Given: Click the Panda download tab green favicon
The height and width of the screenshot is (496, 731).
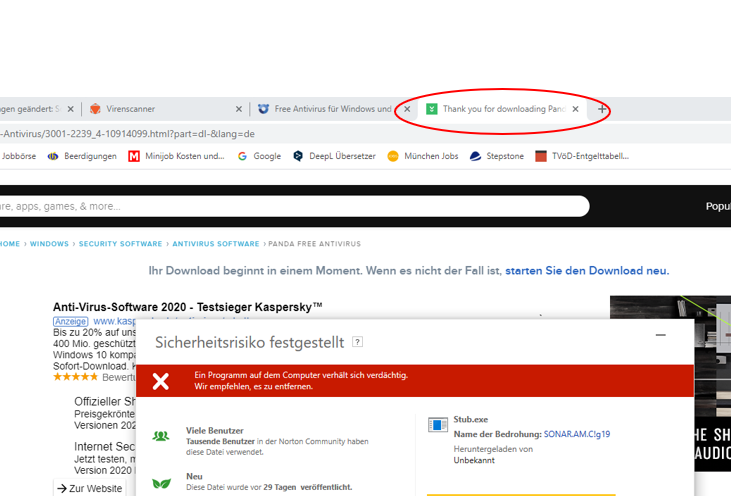Looking at the screenshot, I should [x=432, y=109].
